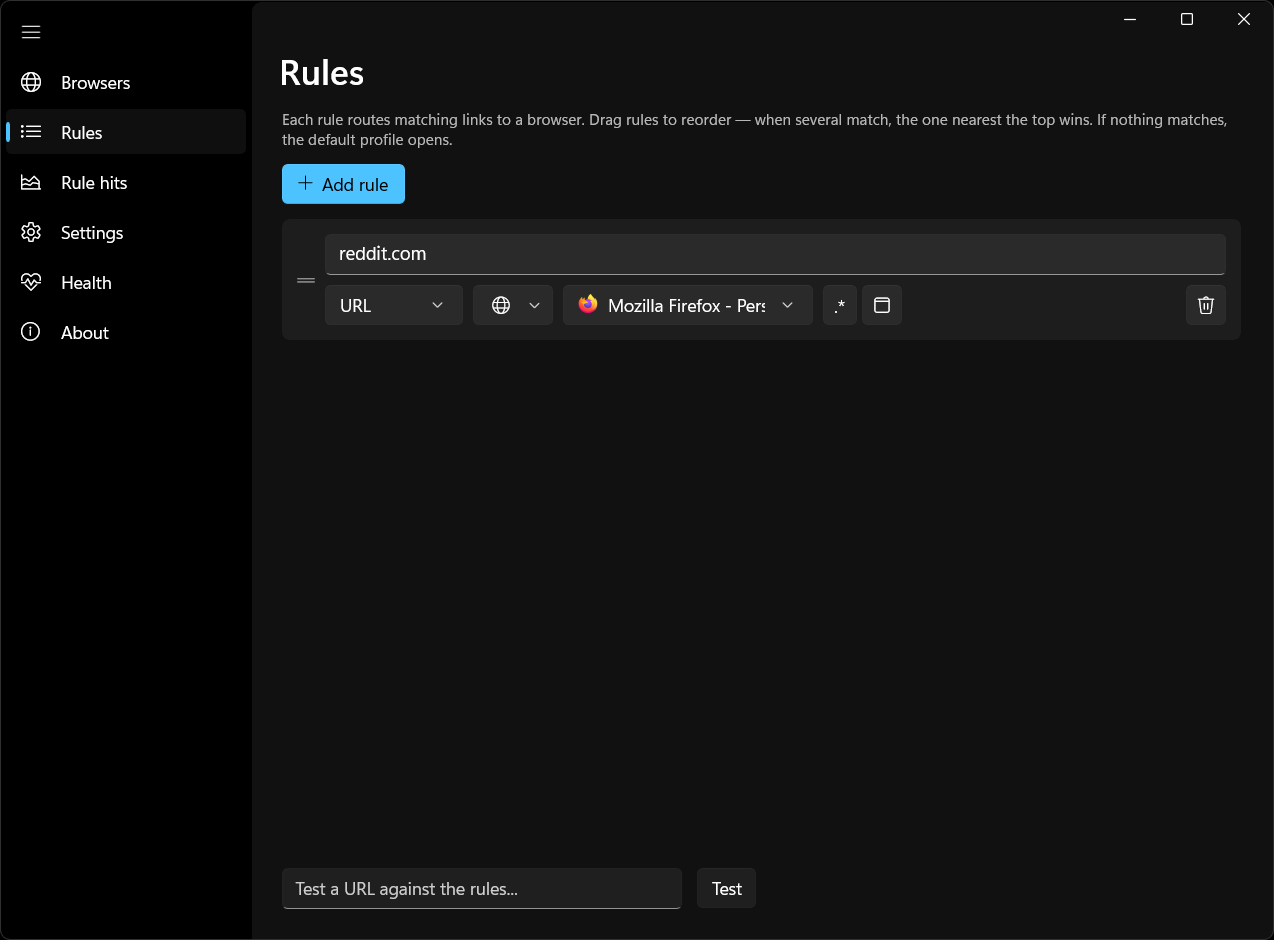Click the drag handle of the reddit.com rule
Screen dimensions: 1274x940
(306, 280)
